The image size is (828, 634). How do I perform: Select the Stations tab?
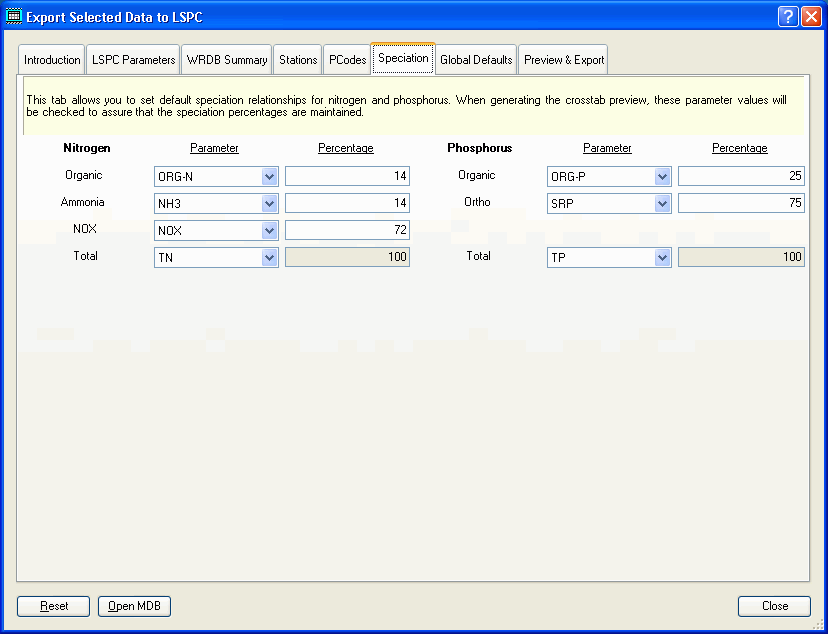[297, 59]
